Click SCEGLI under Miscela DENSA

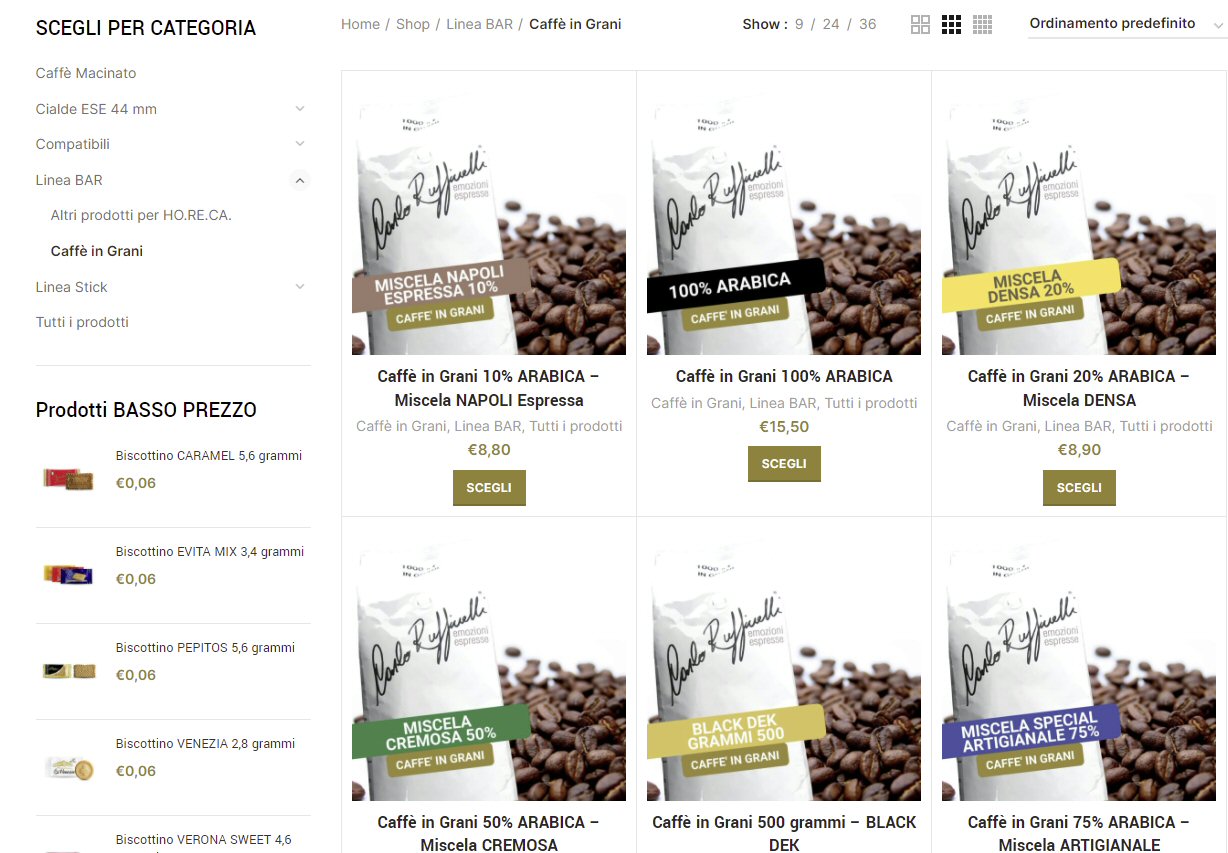click(1079, 488)
